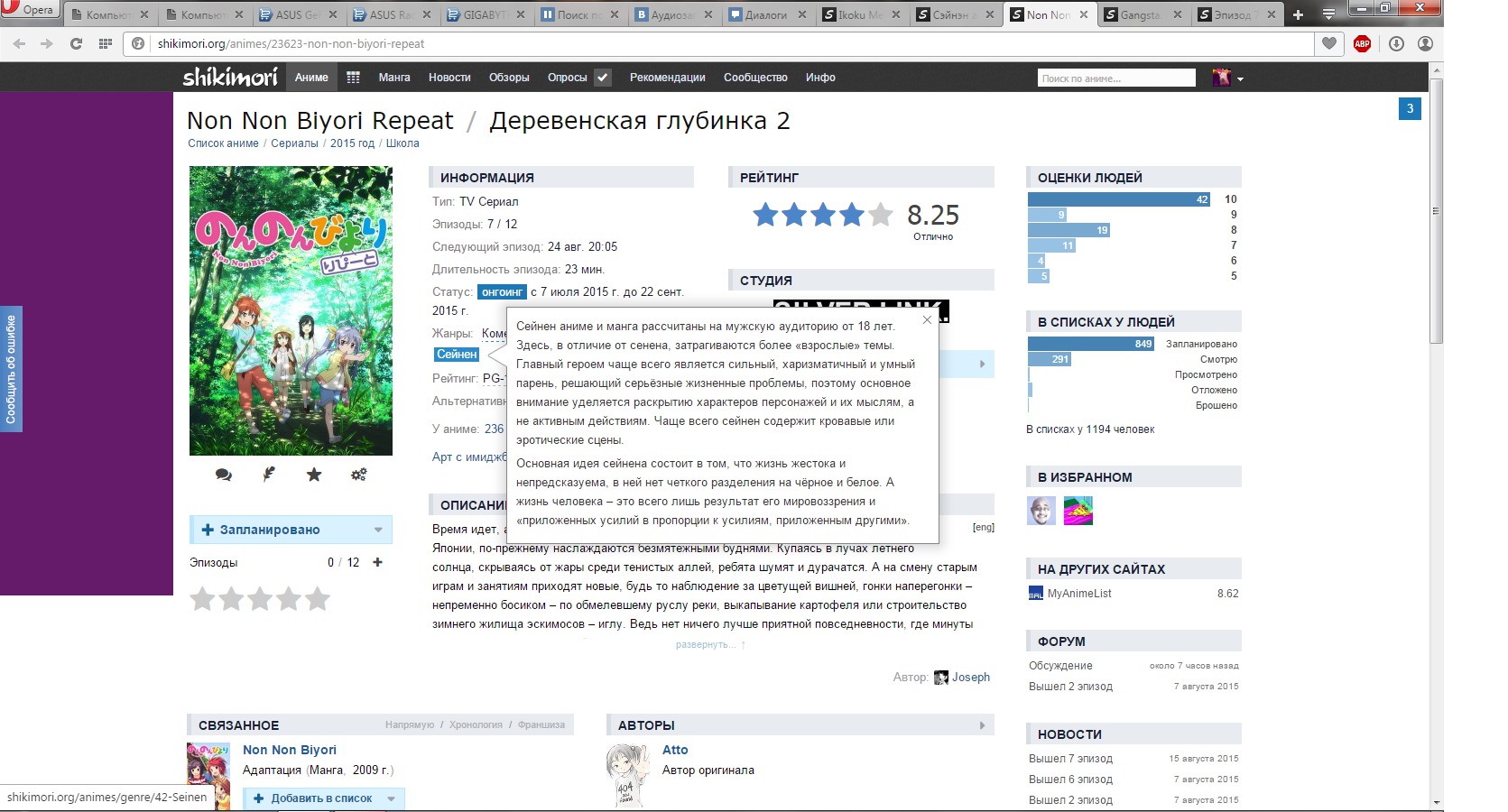
Task: Open the comments speech bubble icon
Action: tap(224, 475)
